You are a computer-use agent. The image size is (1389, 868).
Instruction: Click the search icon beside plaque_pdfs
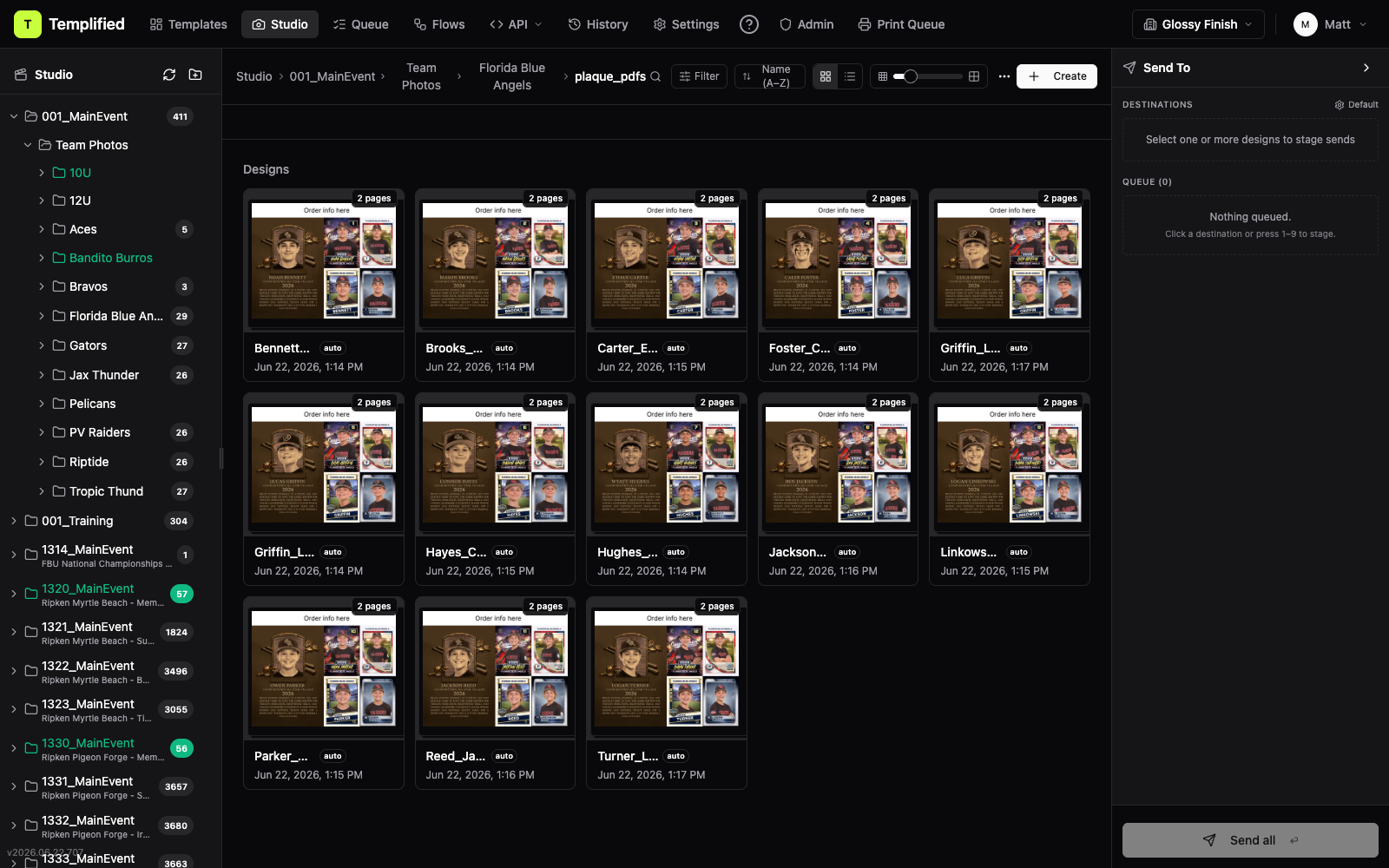pos(655,76)
